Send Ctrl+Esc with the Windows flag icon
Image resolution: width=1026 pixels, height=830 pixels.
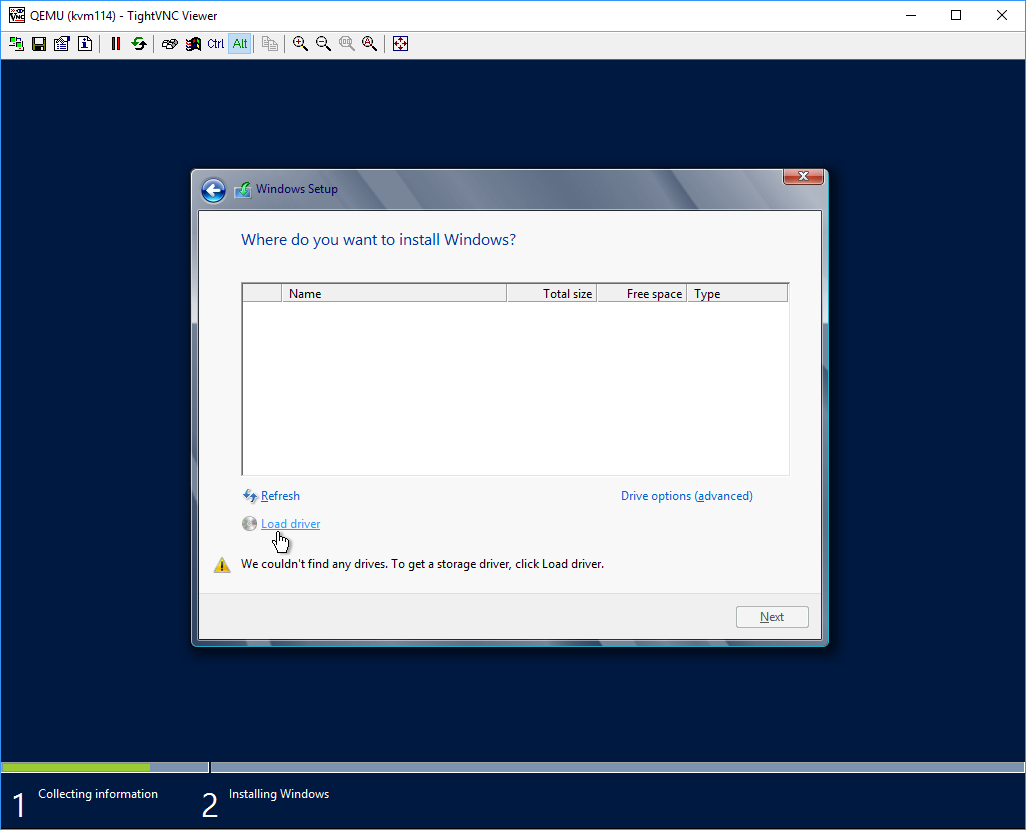pyautogui.click(x=193, y=44)
